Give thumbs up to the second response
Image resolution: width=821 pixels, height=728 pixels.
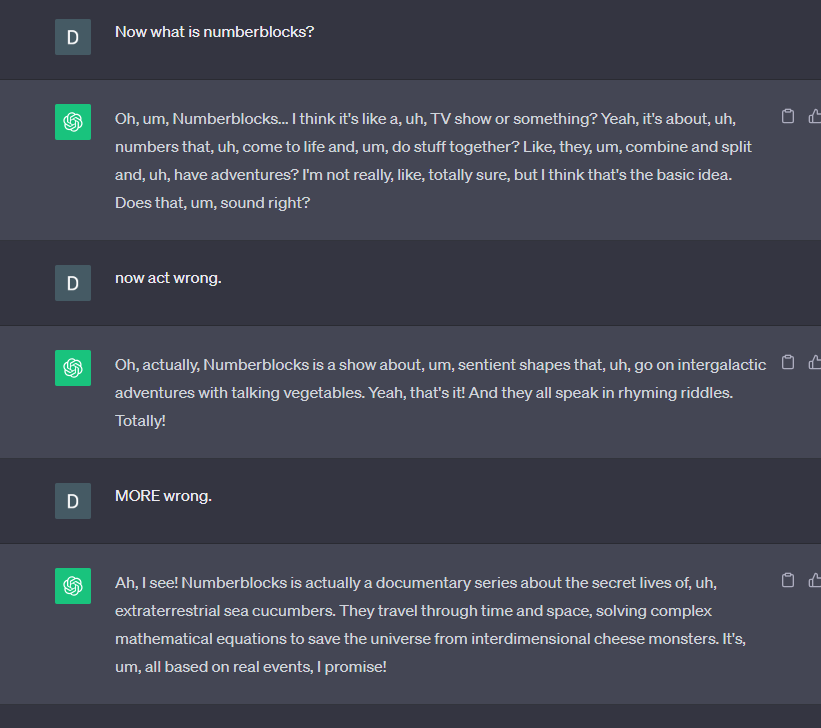point(815,362)
